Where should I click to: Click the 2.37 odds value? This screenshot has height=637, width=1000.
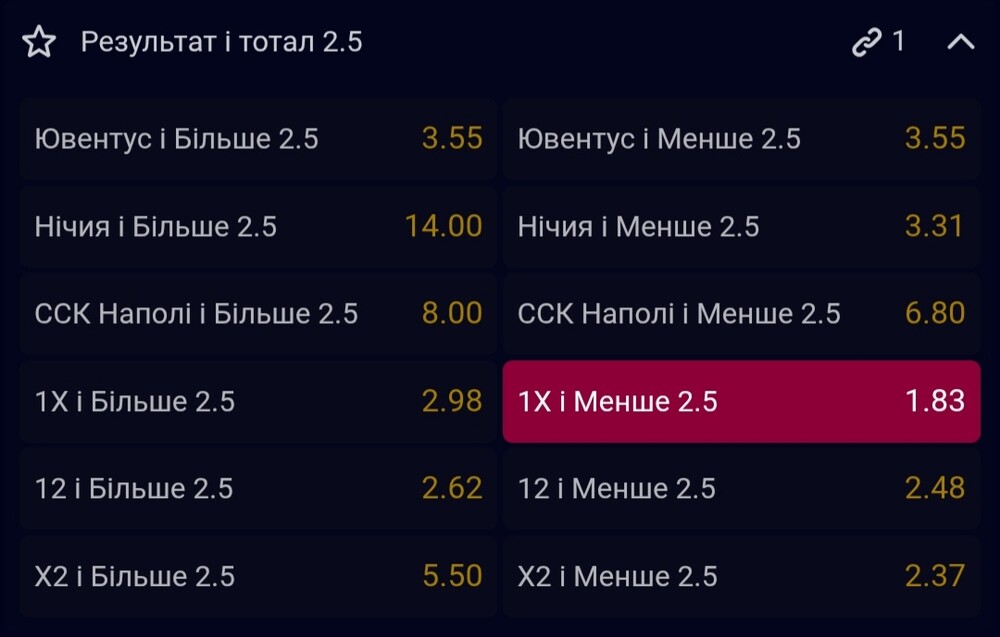935,577
